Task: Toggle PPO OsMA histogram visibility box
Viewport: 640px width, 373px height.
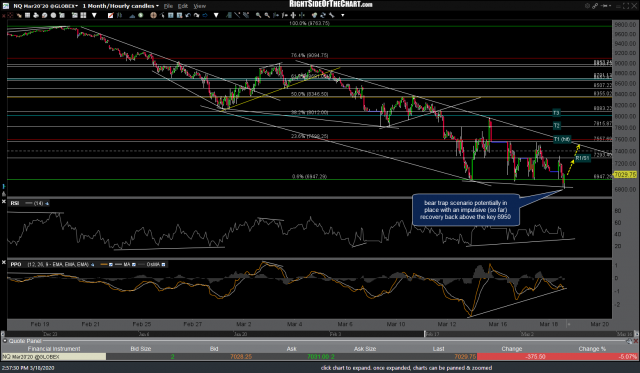Action: click(163, 264)
